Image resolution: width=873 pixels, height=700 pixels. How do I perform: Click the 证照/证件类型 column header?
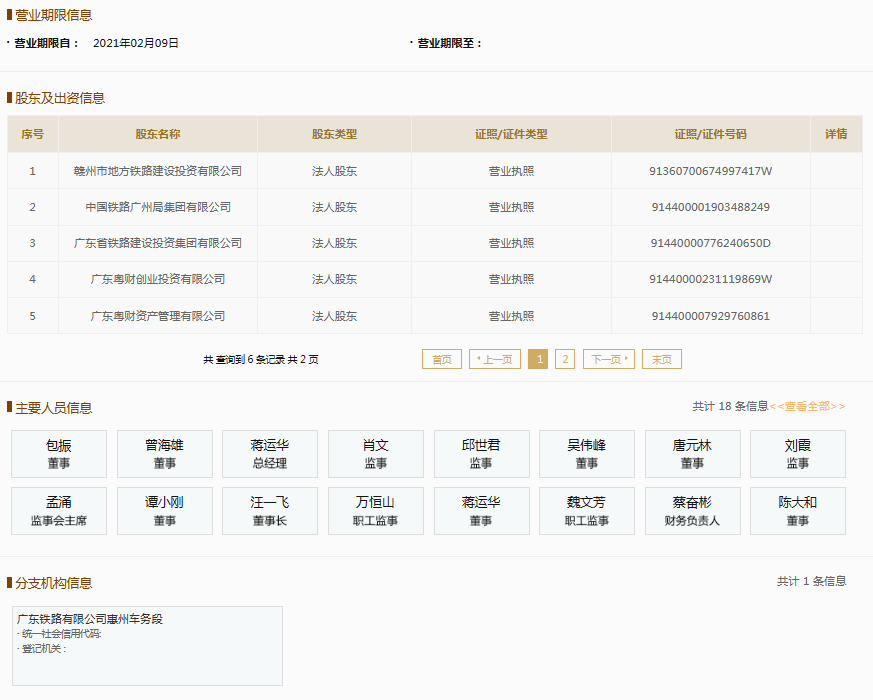click(x=511, y=134)
